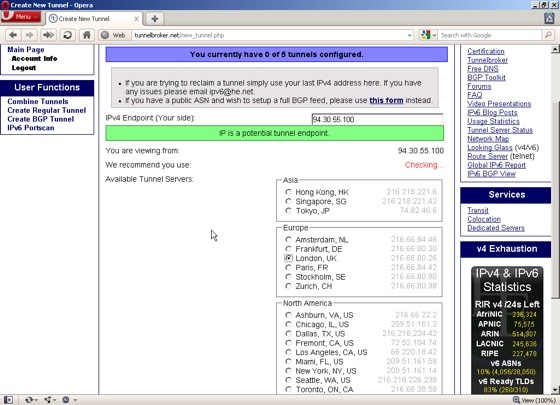Select Tokyo, JP tunnel server

click(288, 211)
